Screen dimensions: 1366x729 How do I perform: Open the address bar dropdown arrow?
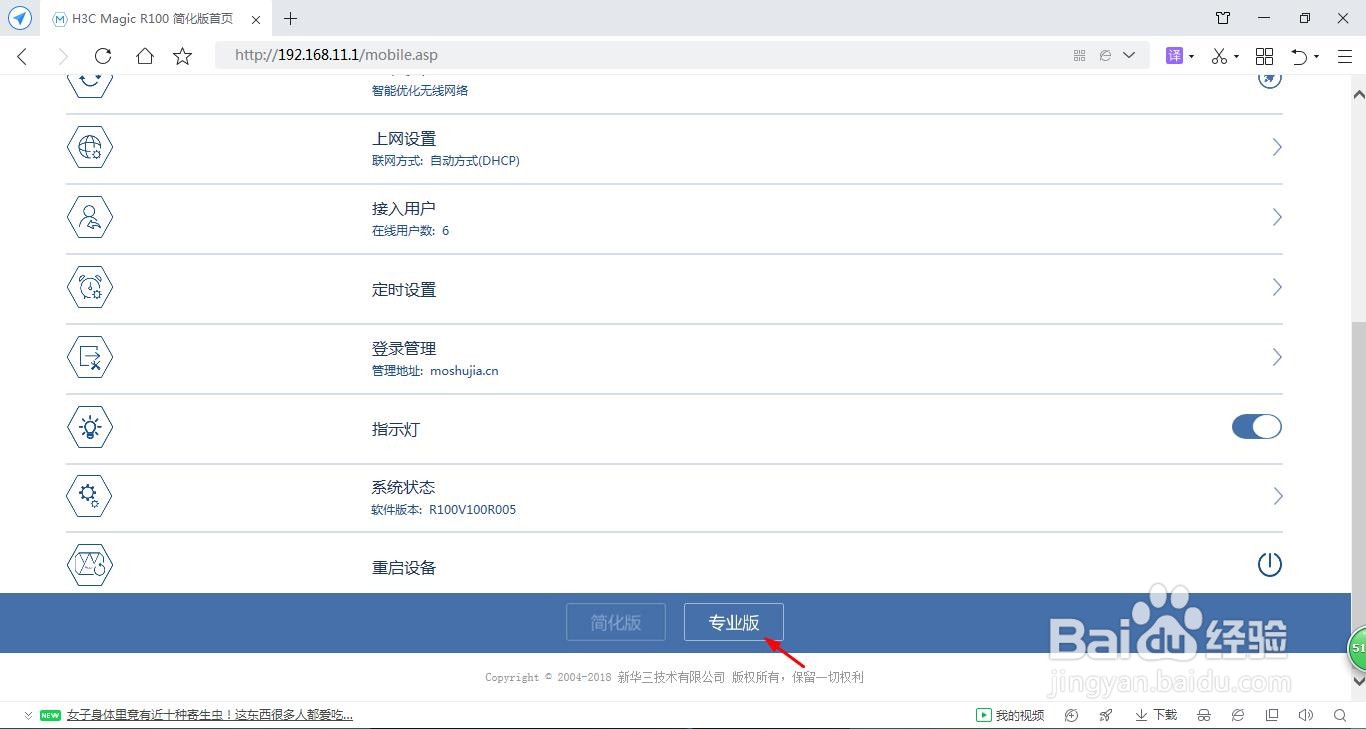1130,55
